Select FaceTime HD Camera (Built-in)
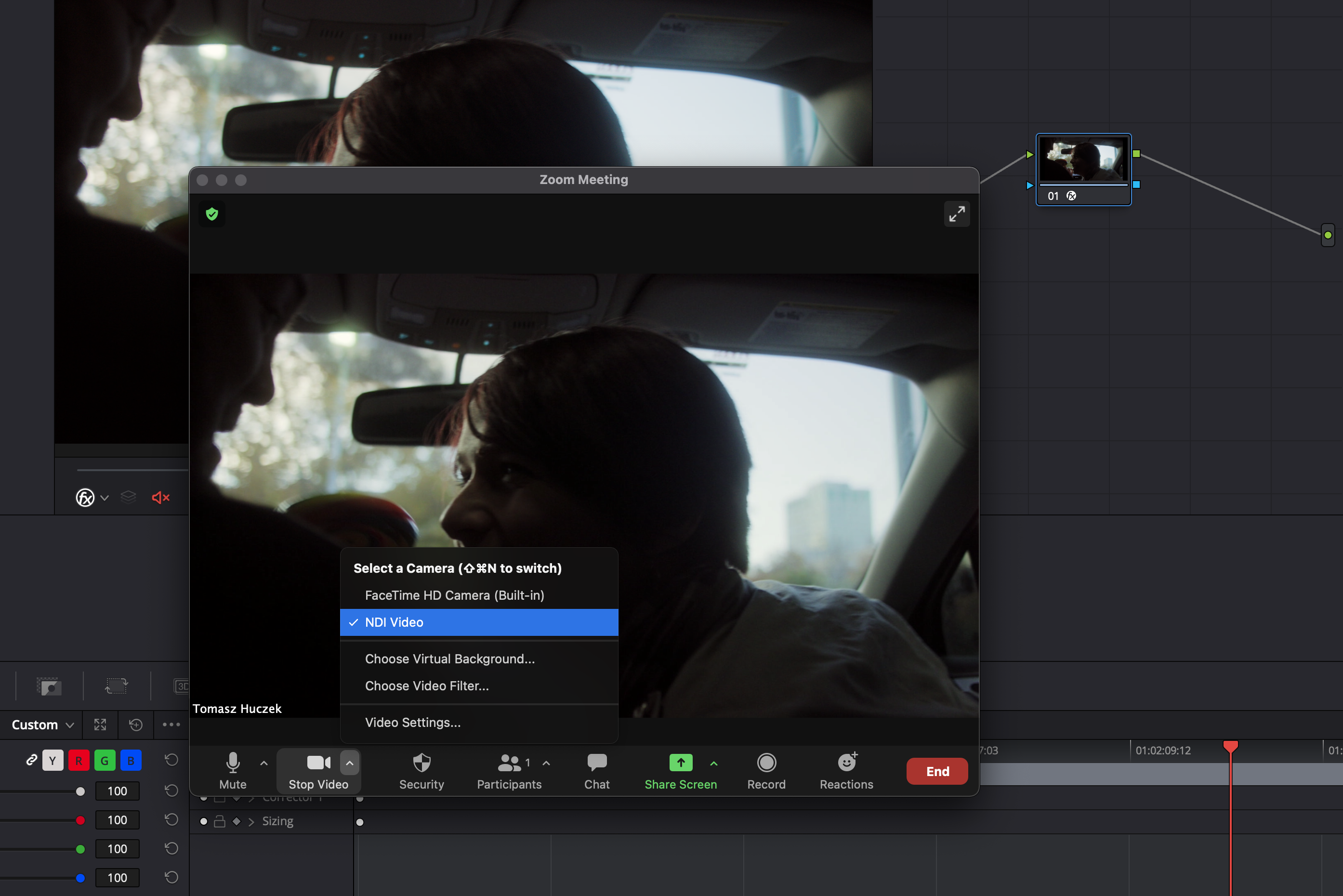 click(x=479, y=595)
